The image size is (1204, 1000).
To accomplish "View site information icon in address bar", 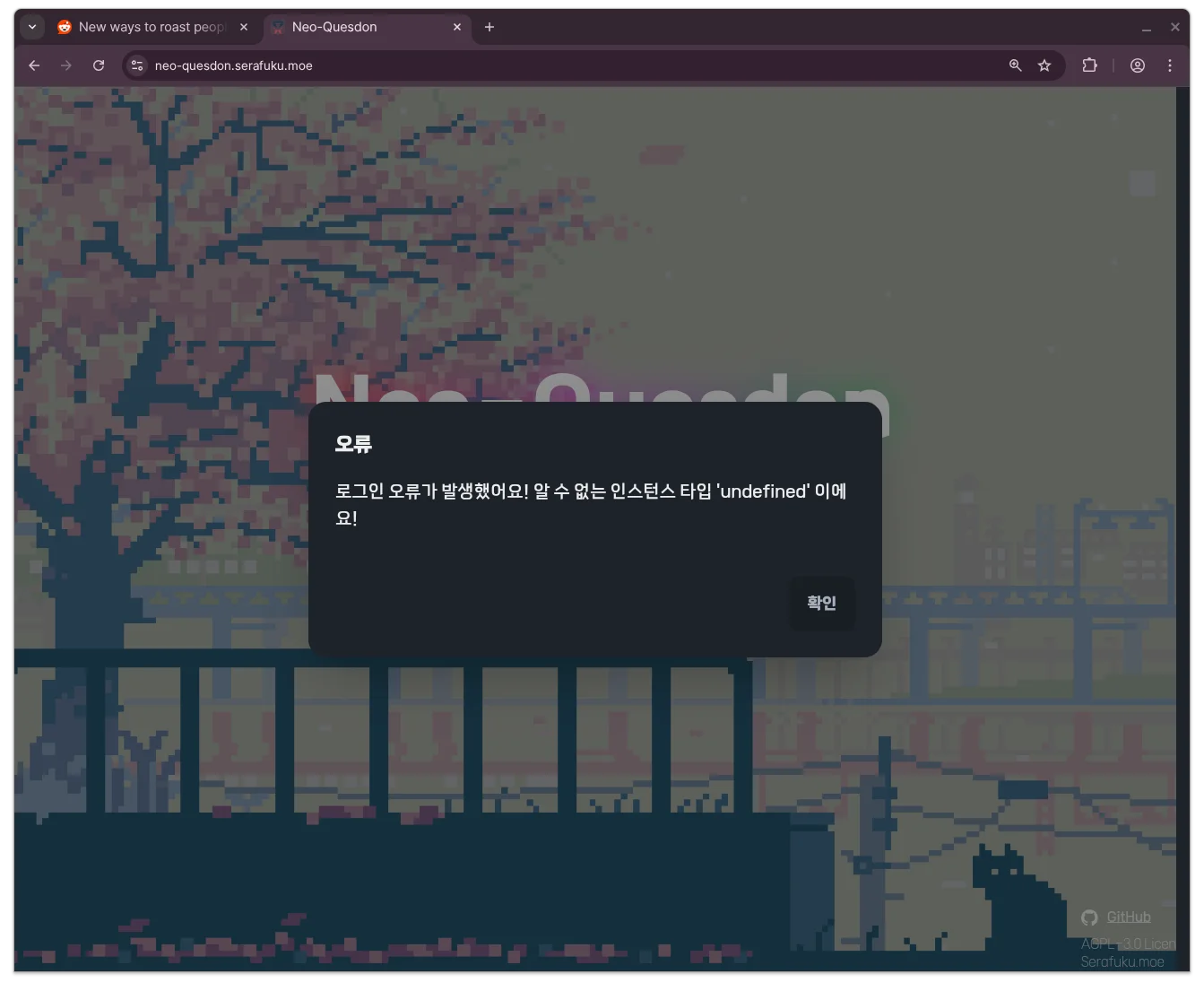I will [x=137, y=65].
